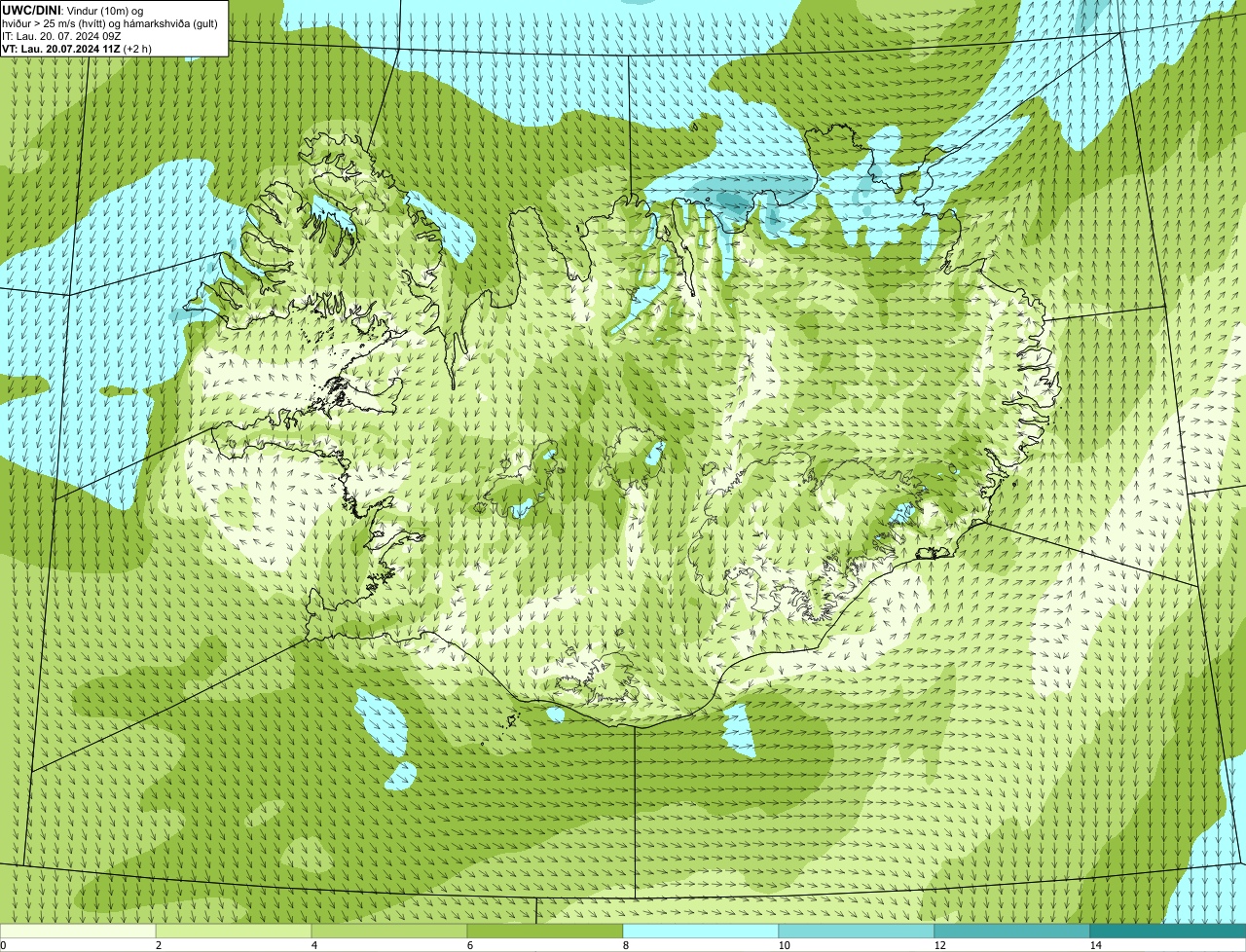
Task: Click the 10–12 m/s cyan legend swatch
Action: [x=857, y=932]
